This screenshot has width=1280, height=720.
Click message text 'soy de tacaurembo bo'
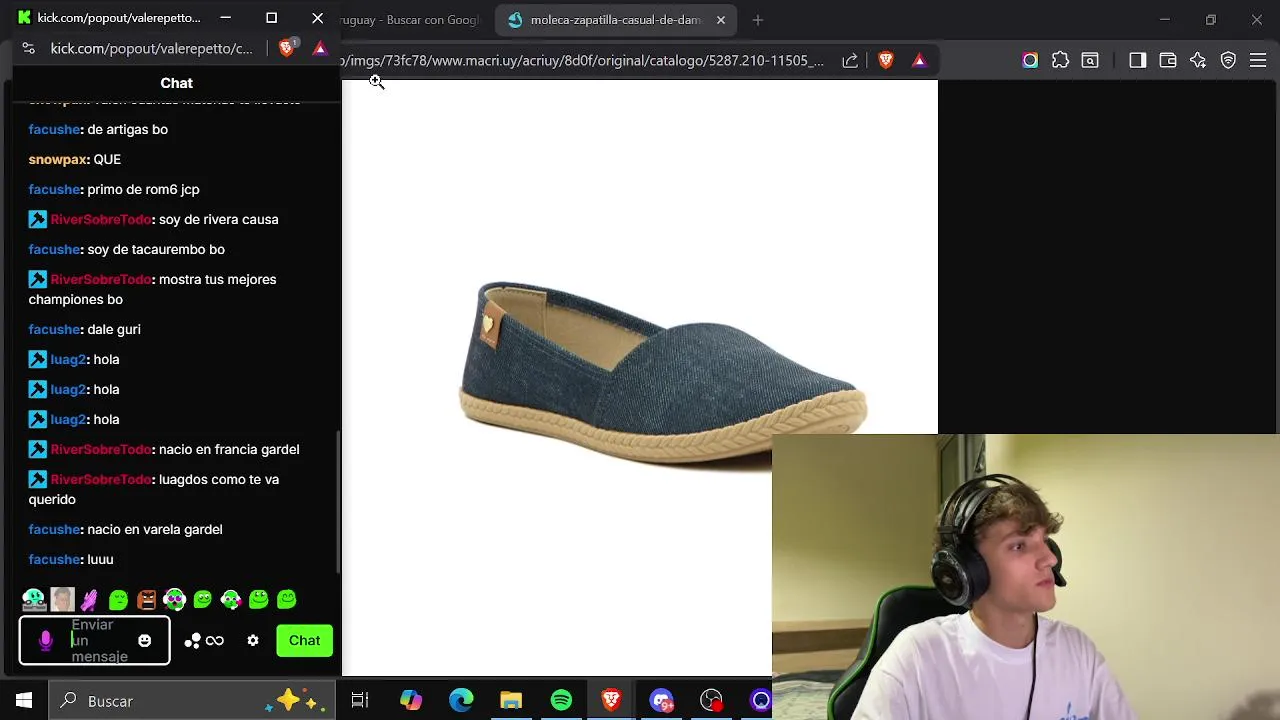click(x=156, y=249)
